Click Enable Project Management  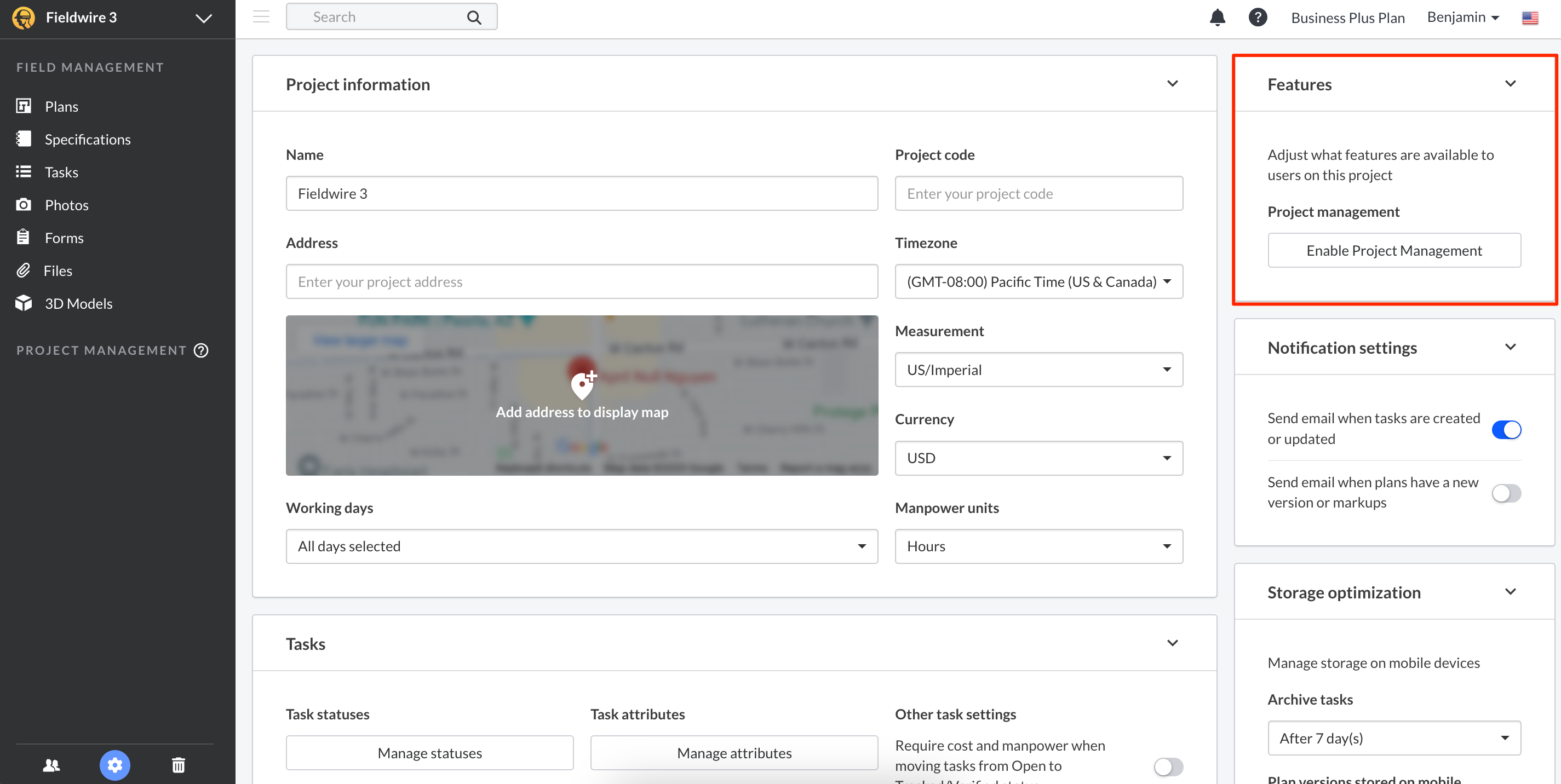(x=1394, y=250)
